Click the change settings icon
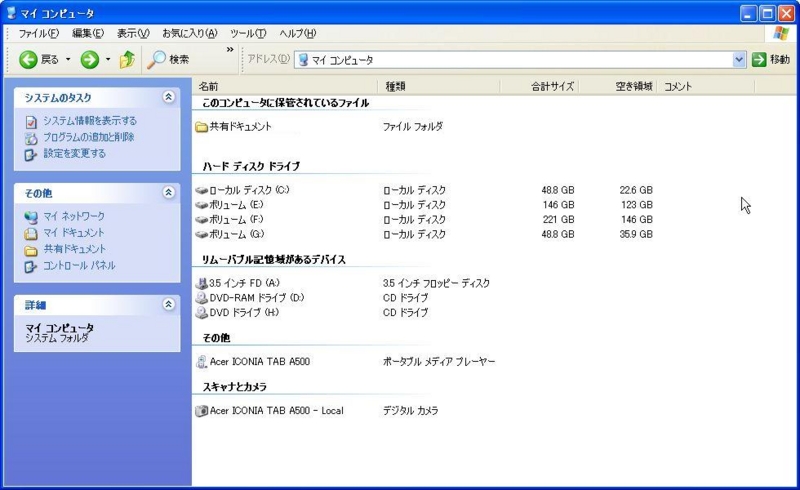The width and height of the screenshot is (800, 490). (31, 155)
